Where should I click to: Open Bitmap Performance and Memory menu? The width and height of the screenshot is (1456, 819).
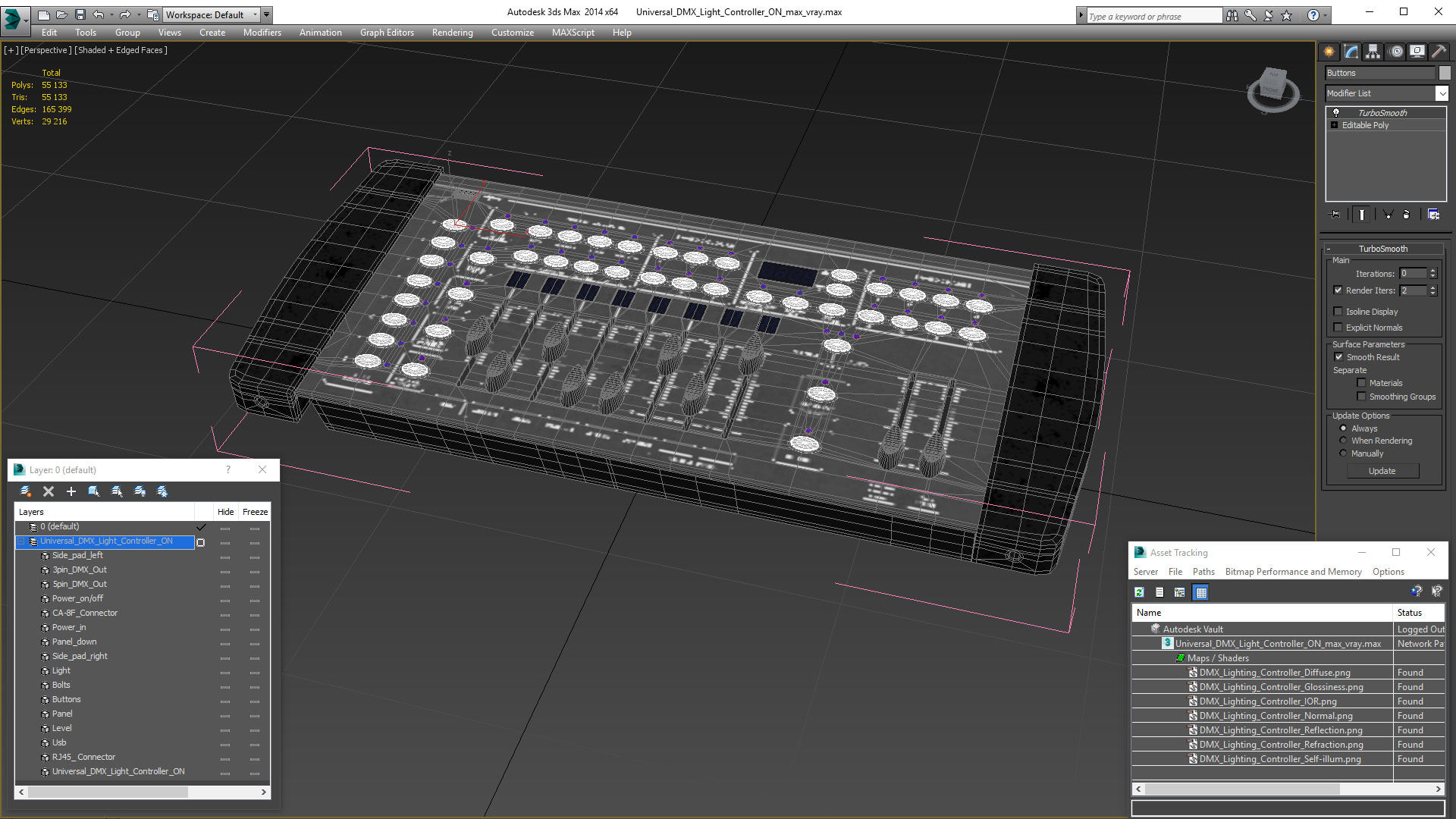[1293, 572]
